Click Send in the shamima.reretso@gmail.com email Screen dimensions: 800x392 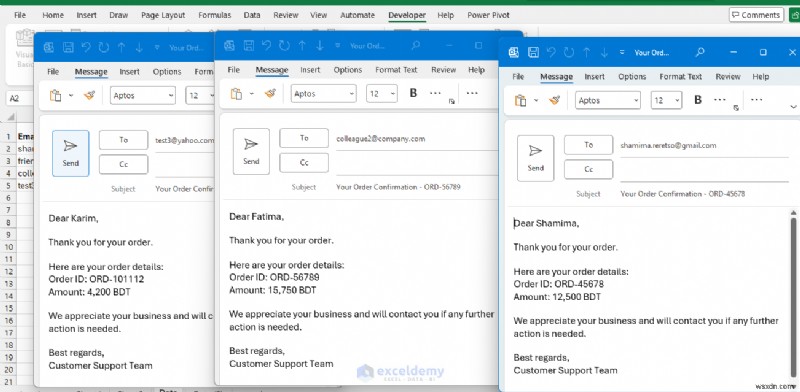pyautogui.click(x=535, y=158)
